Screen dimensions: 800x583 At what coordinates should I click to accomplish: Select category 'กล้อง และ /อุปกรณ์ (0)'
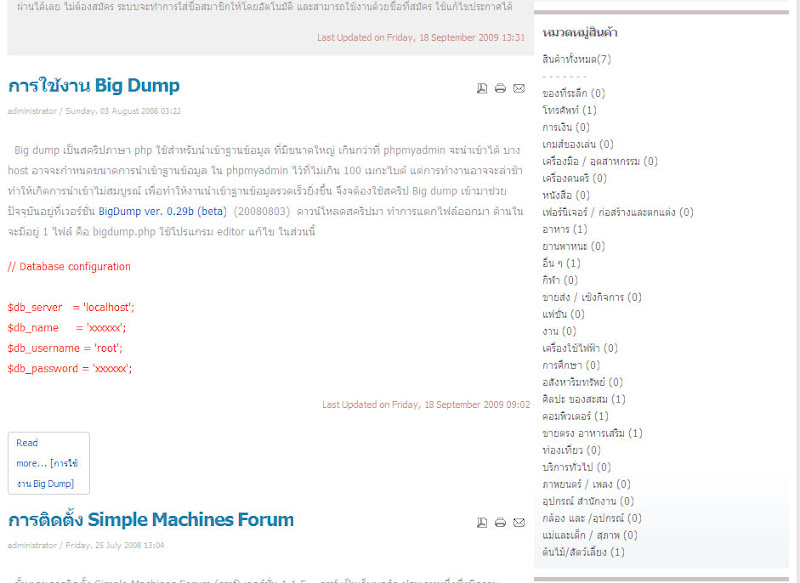pos(592,518)
